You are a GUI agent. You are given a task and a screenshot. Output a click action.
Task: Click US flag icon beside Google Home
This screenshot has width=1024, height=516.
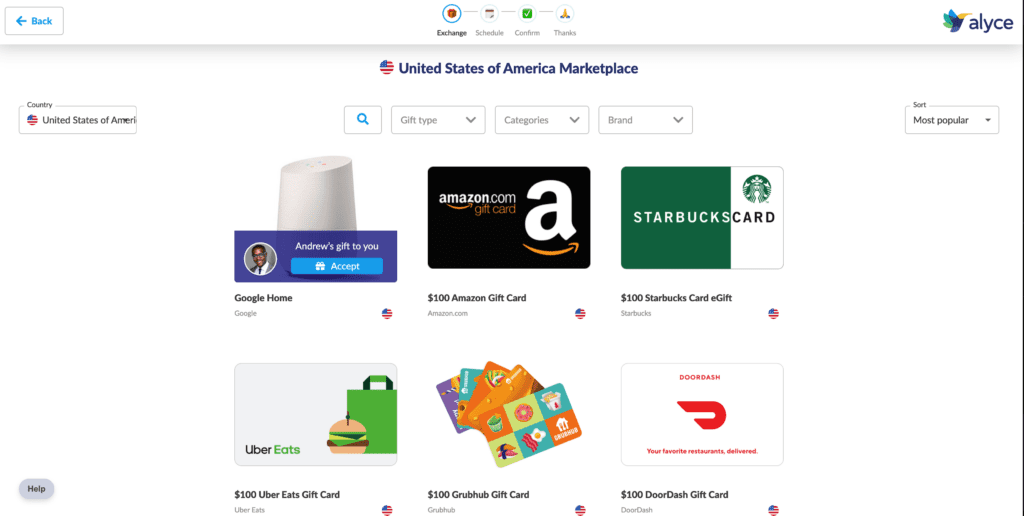point(387,314)
